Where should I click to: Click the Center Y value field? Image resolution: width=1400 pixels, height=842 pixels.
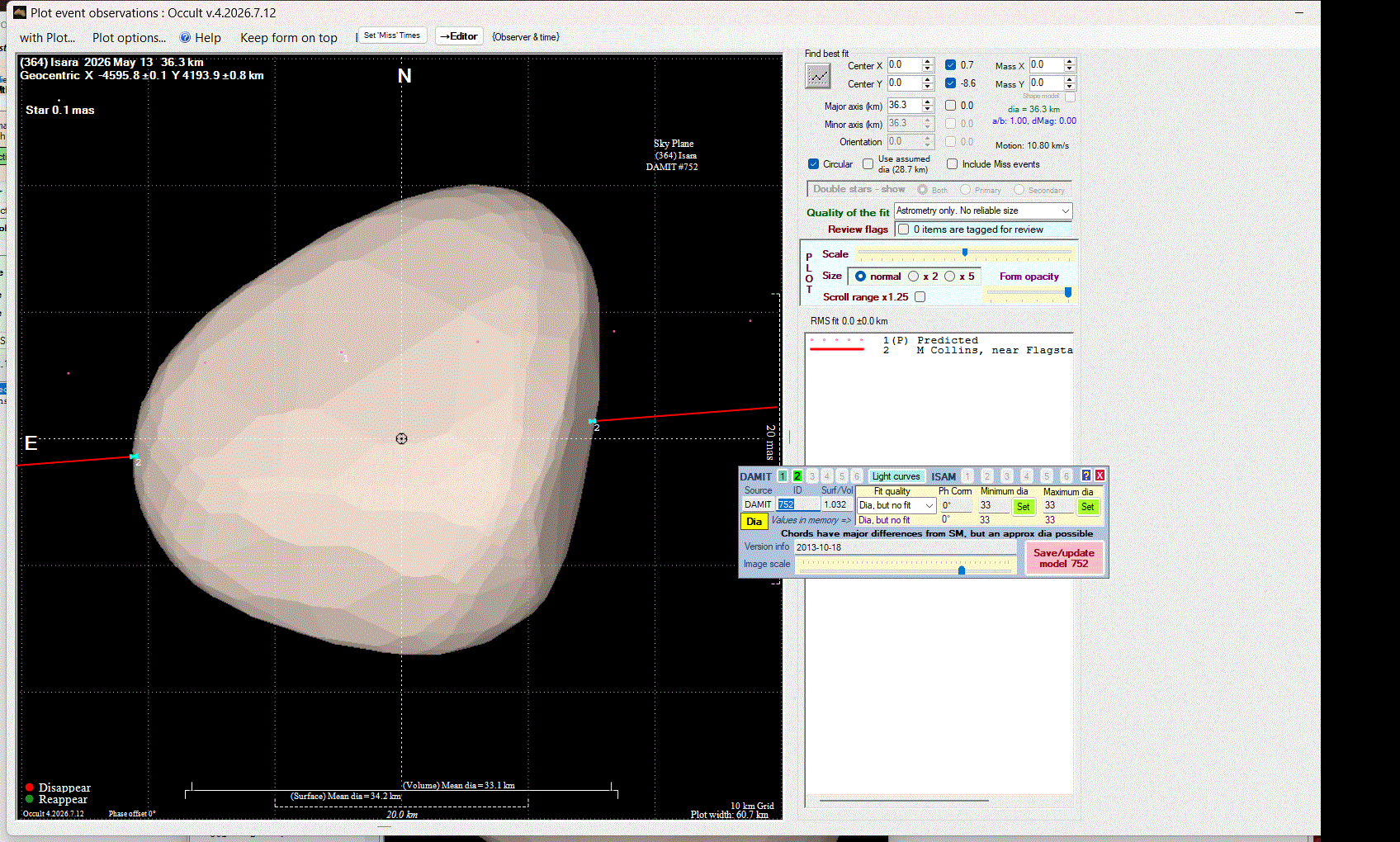pos(905,83)
